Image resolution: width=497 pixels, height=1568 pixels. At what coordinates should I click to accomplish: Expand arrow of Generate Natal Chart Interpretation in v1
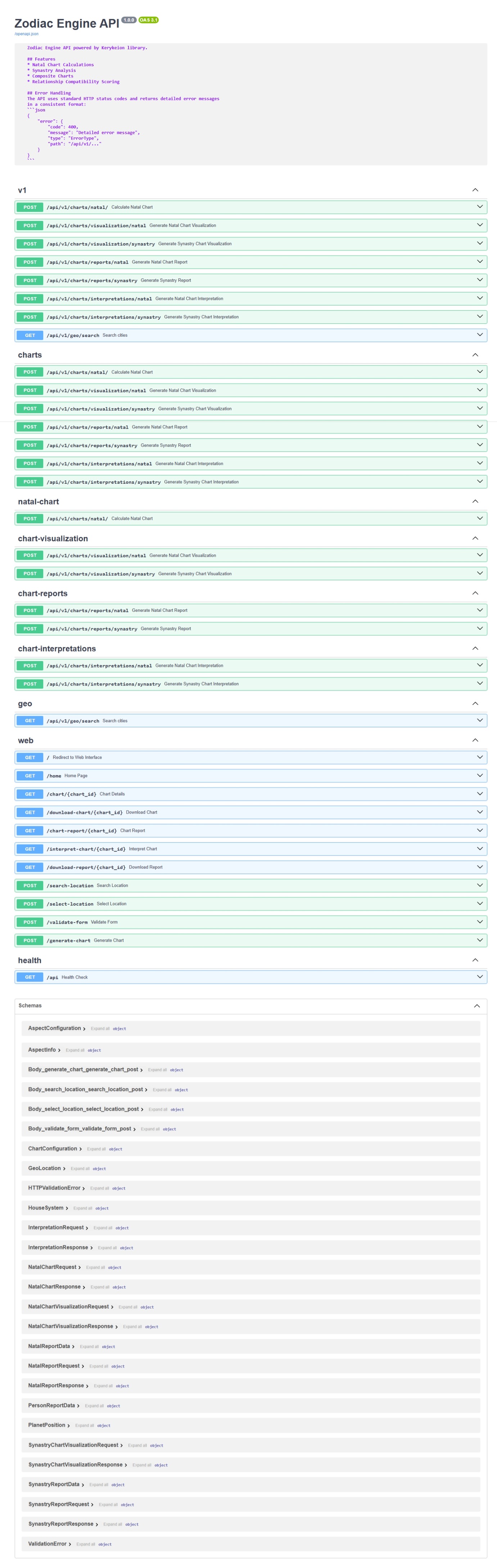point(480,298)
